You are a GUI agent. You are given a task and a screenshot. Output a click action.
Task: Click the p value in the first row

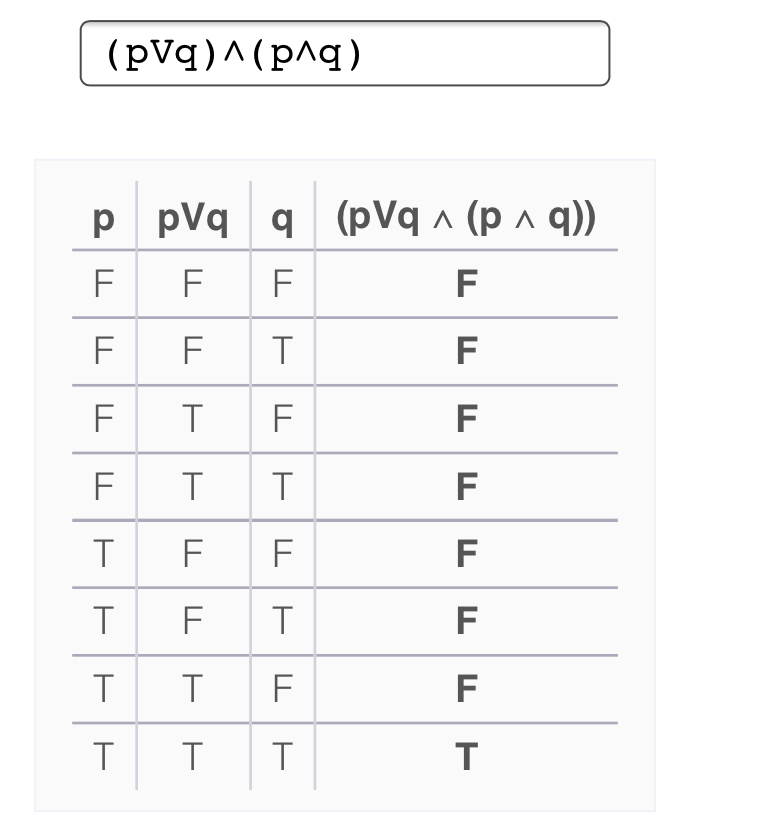coord(103,285)
